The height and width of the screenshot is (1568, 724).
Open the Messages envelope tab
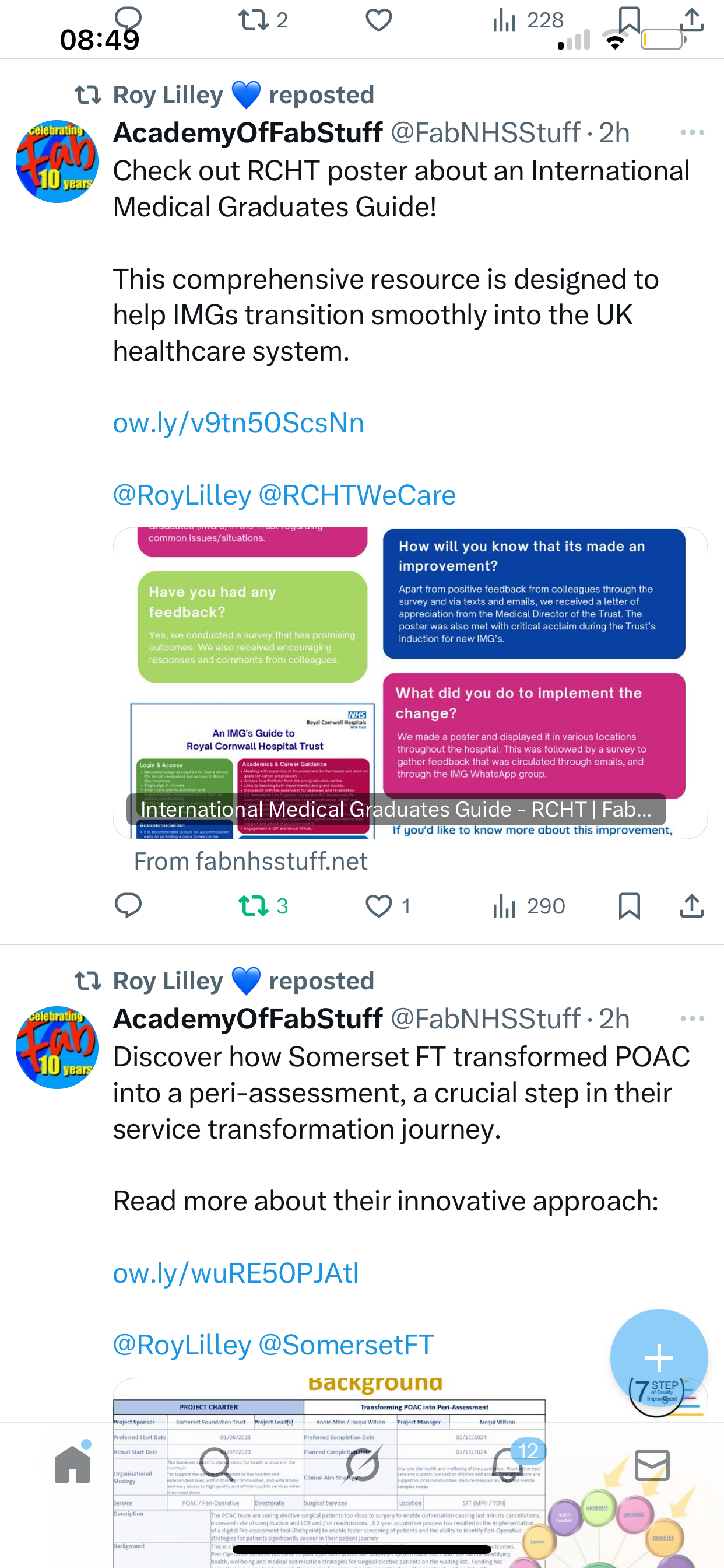pos(652,1465)
